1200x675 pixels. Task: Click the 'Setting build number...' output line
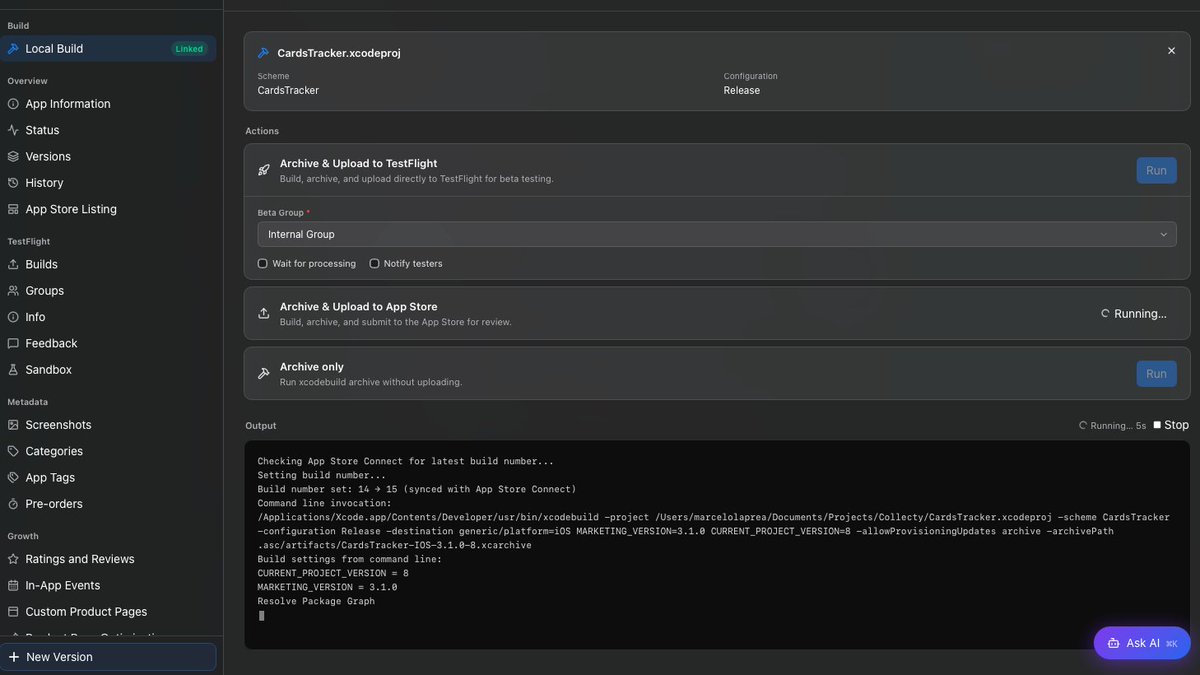(x=321, y=475)
